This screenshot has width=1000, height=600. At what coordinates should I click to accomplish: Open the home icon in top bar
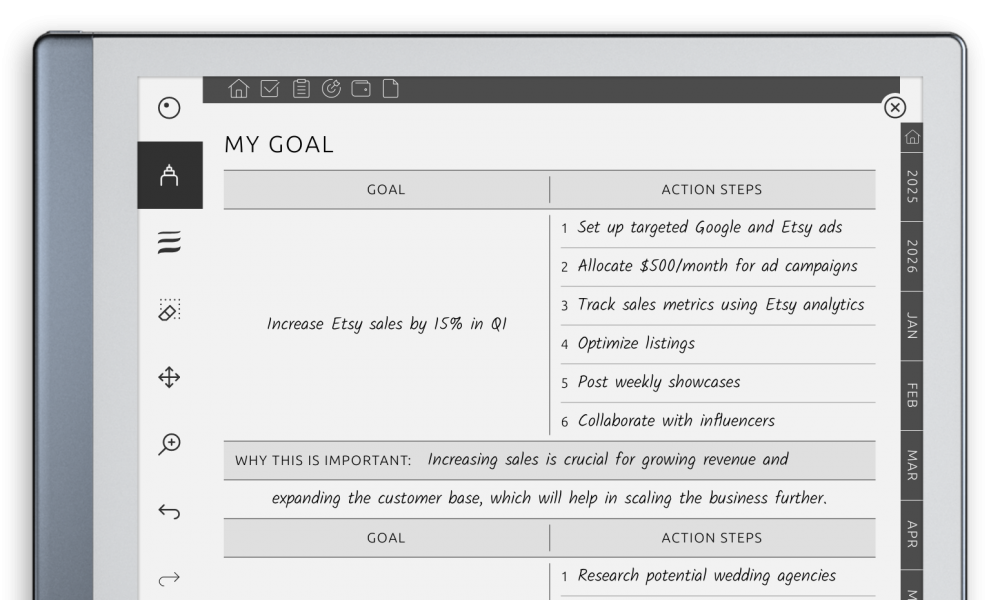pos(238,89)
